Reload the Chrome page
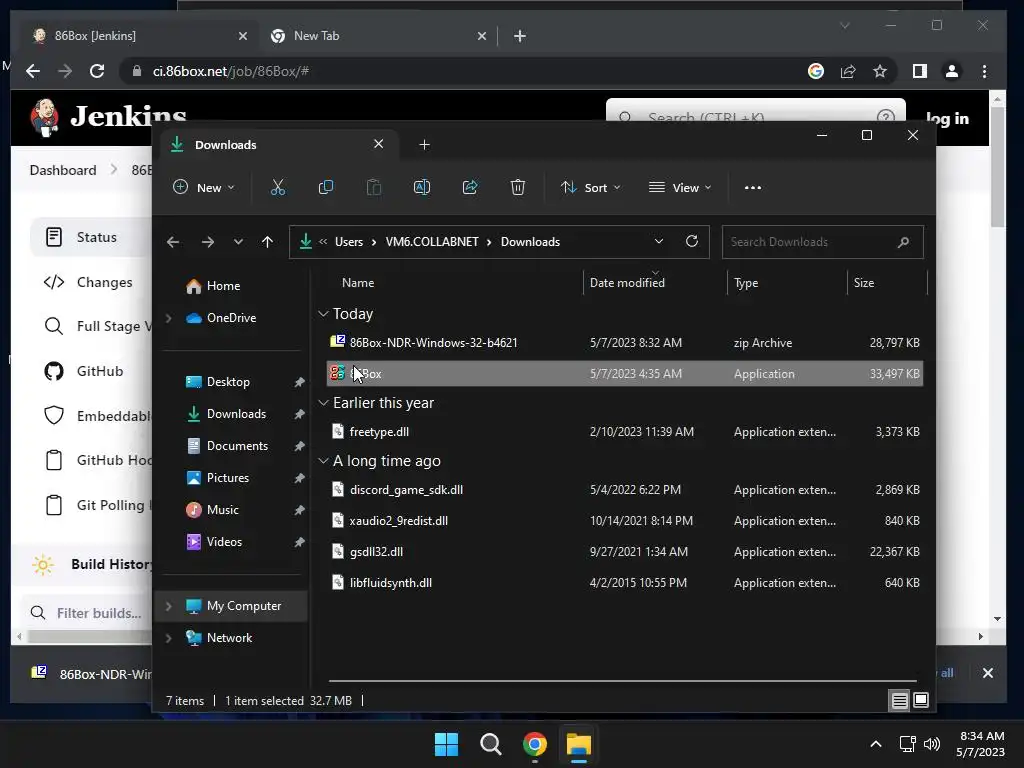This screenshot has height=768, width=1024. (x=97, y=71)
